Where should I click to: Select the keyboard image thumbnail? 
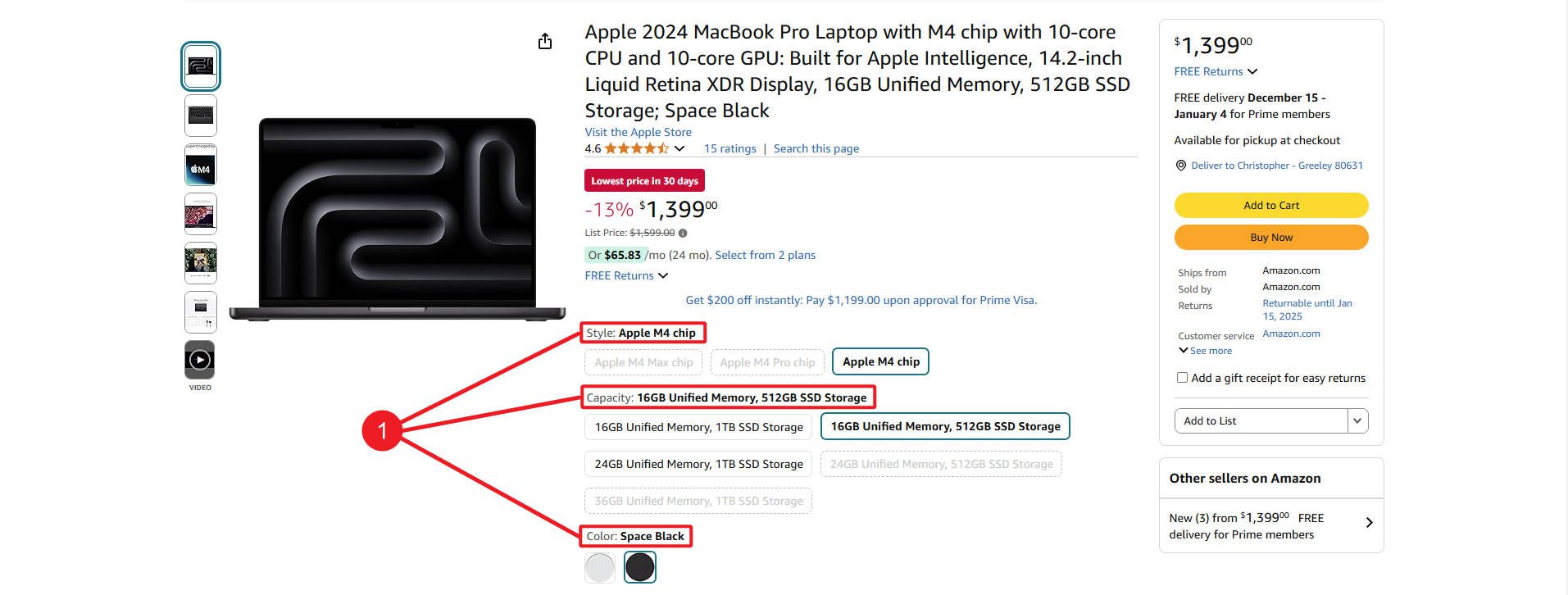click(x=199, y=115)
